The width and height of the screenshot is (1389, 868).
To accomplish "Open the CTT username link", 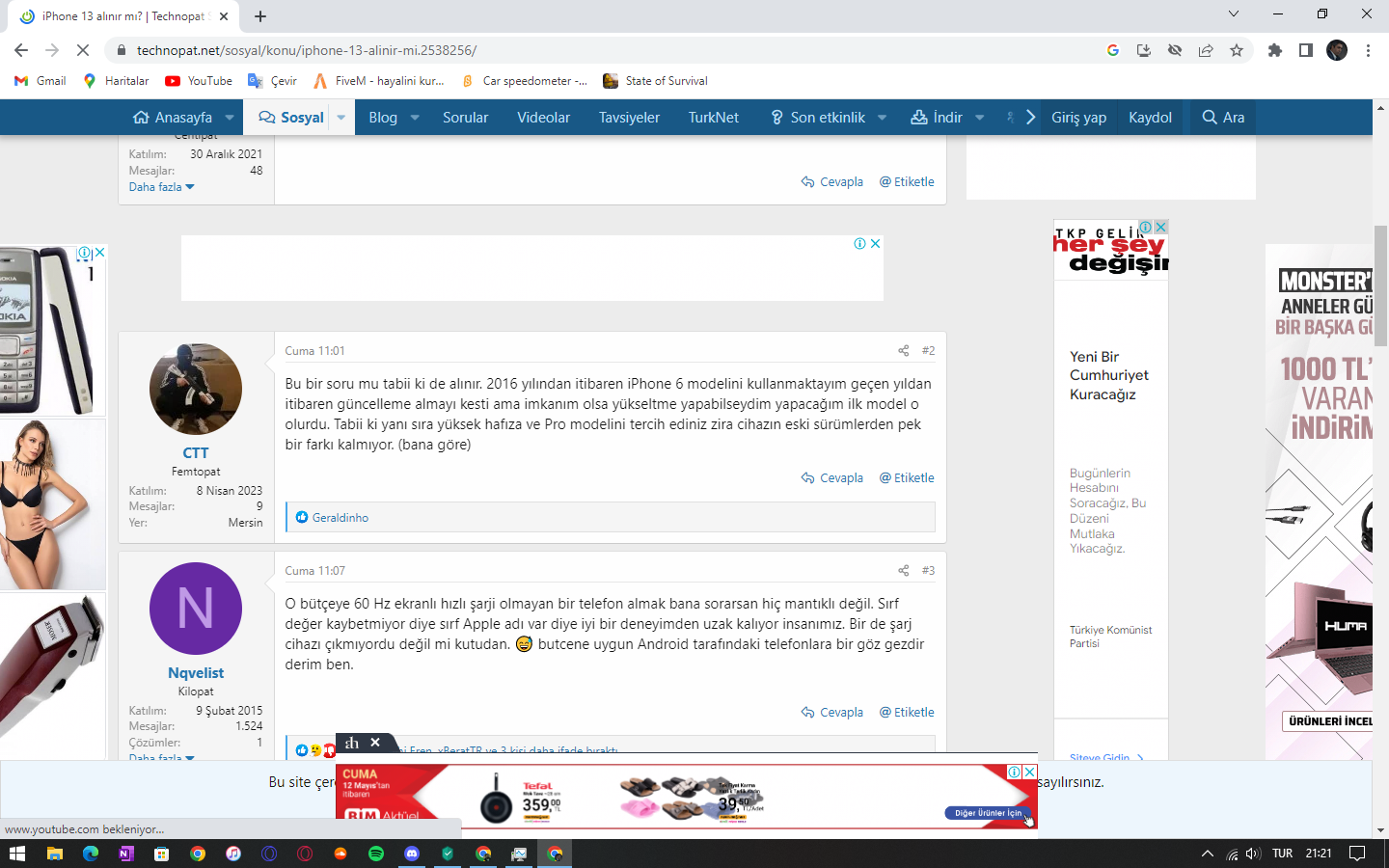I will coord(196,453).
